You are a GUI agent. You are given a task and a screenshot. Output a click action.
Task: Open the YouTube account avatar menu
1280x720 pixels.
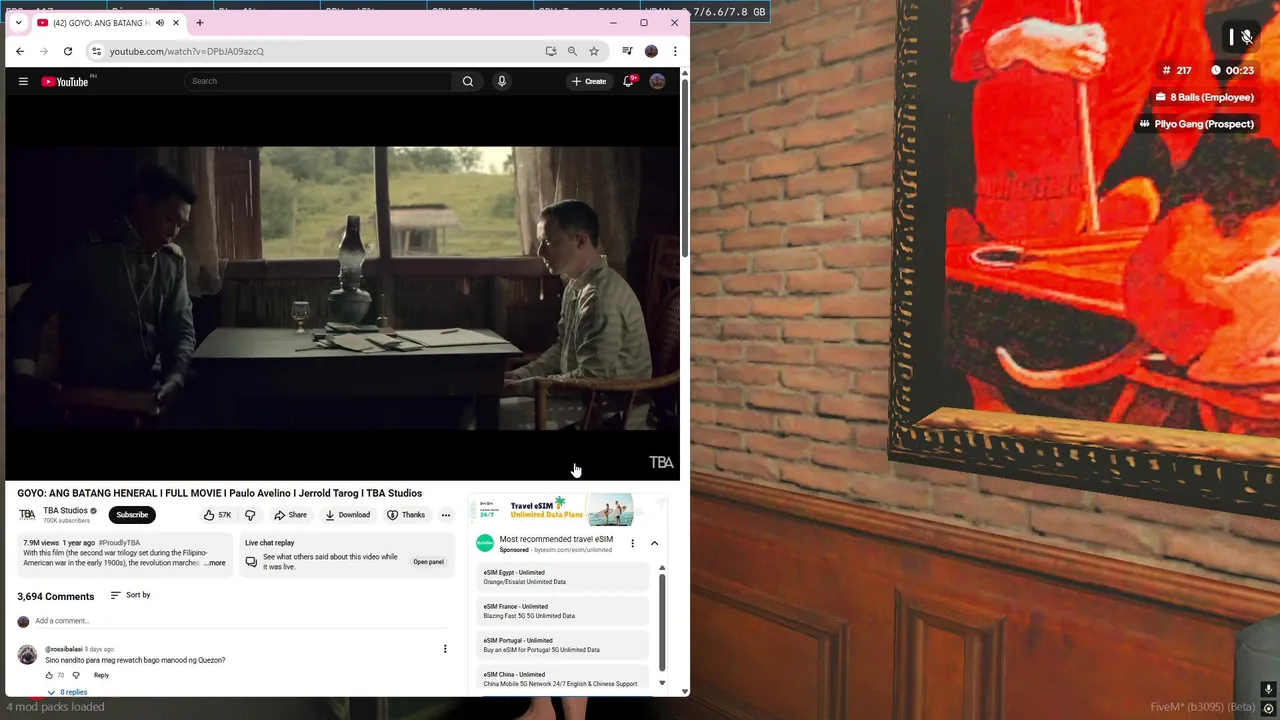[x=657, y=81]
